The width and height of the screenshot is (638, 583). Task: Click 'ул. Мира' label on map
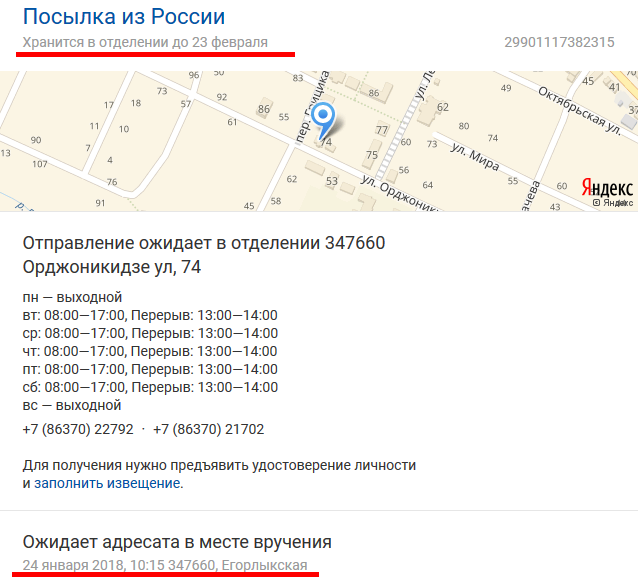click(475, 157)
